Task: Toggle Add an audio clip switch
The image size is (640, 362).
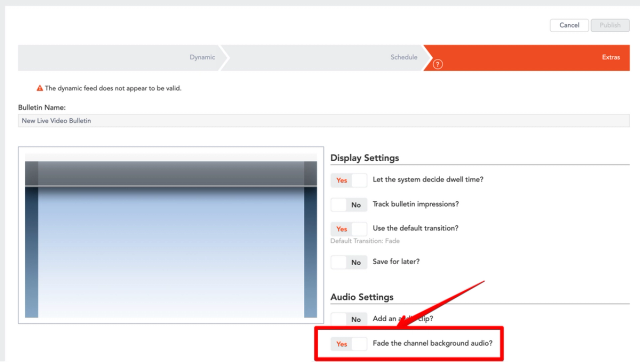Action: 349,319
